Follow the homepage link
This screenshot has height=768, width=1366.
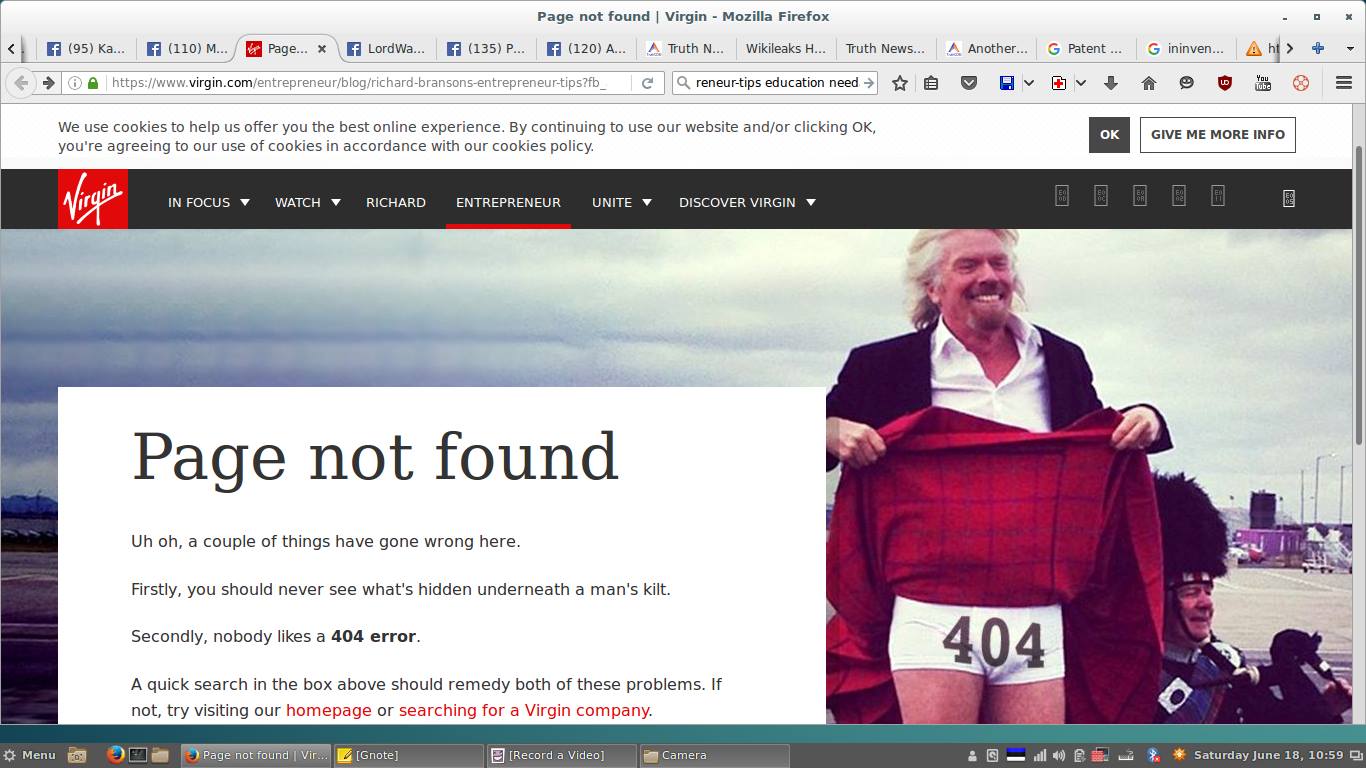[328, 710]
